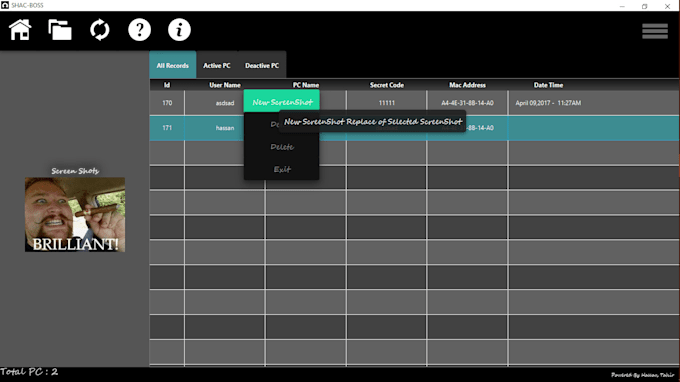
Task: Choose New ScreenShot from context menu
Action: pos(282,102)
